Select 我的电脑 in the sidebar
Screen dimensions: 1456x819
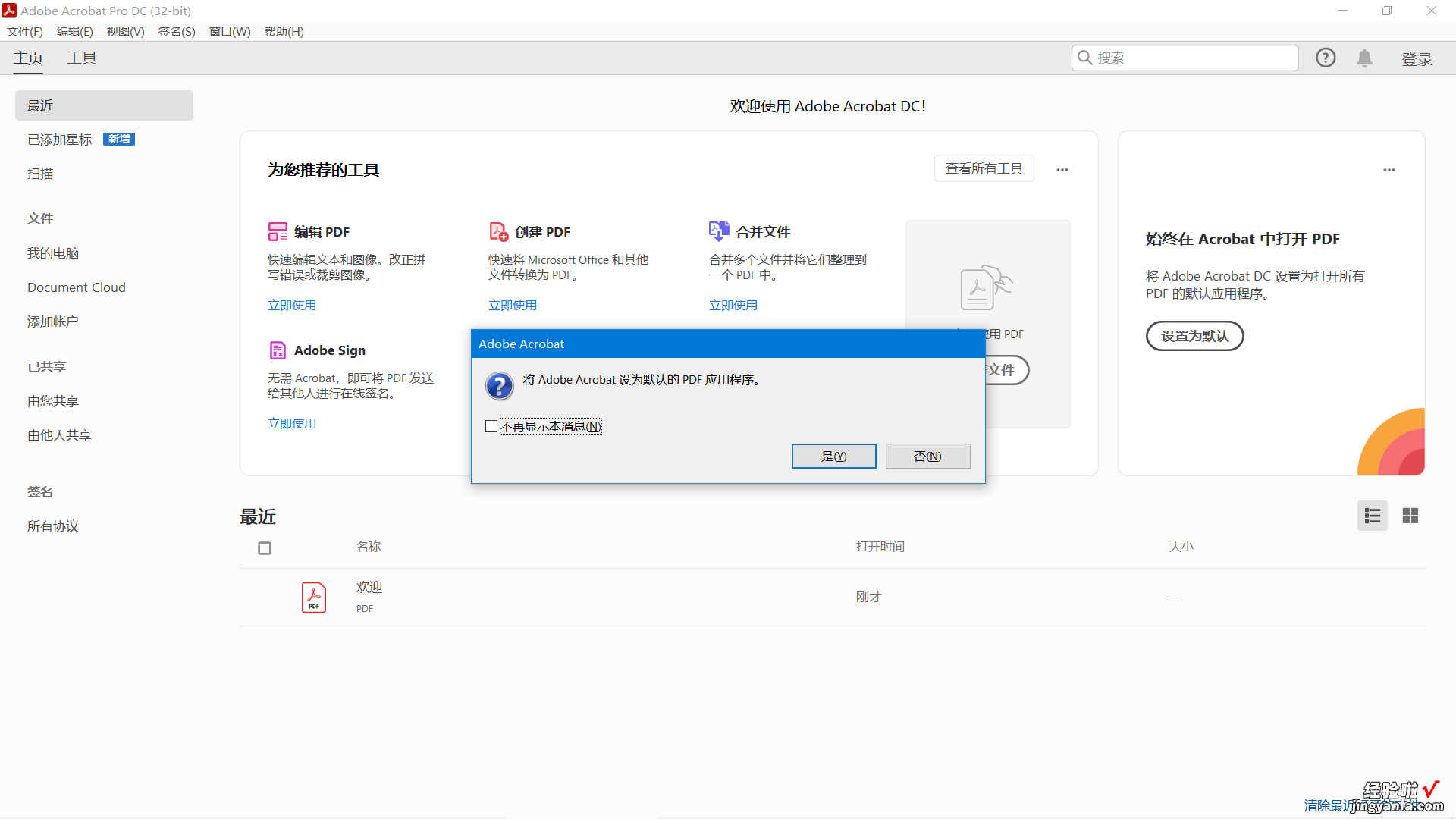coord(53,253)
